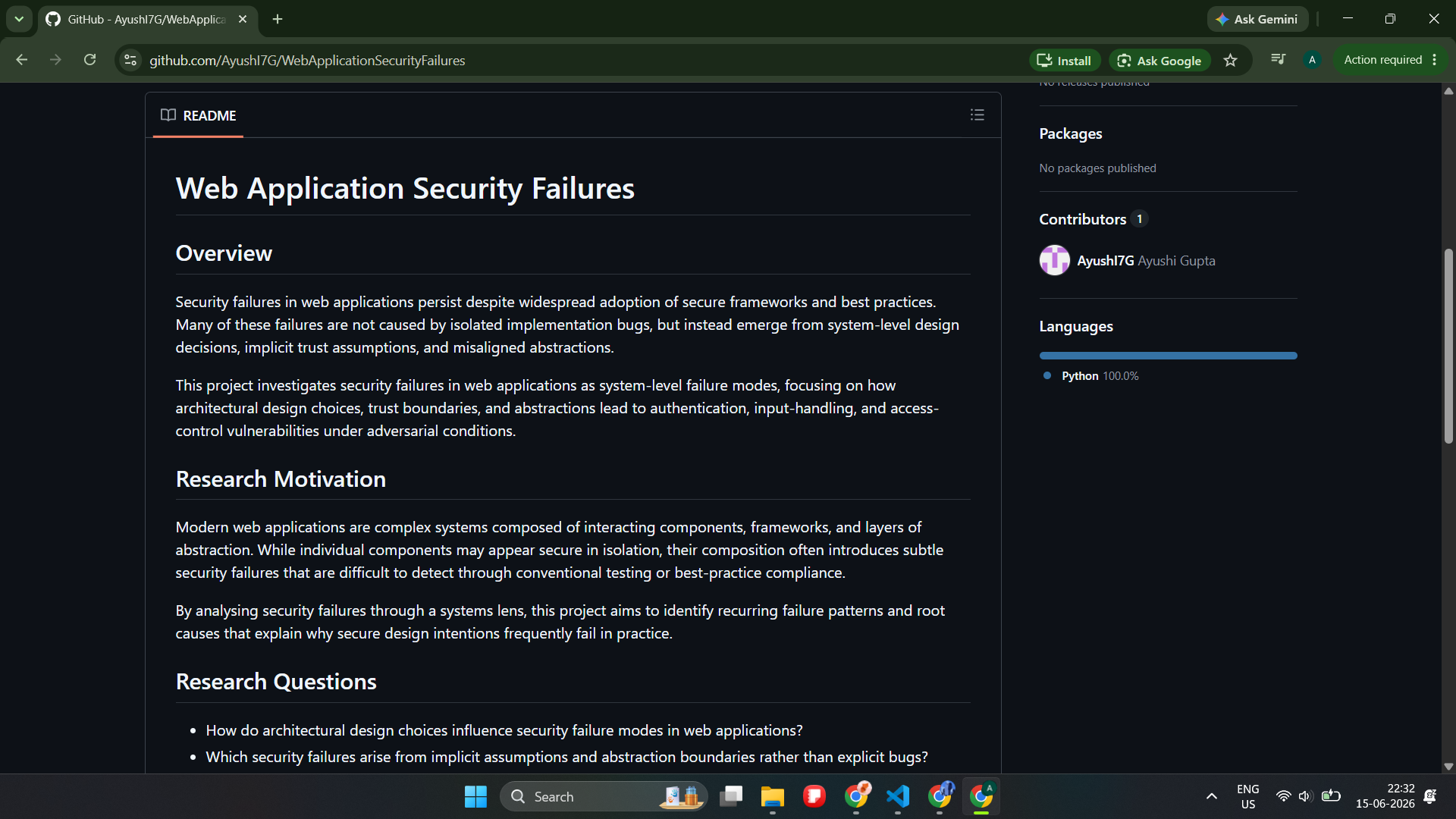This screenshot has width=1456, height=819.
Task: Click the scrollbar down arrow
Action: (x=1448, y=767)
